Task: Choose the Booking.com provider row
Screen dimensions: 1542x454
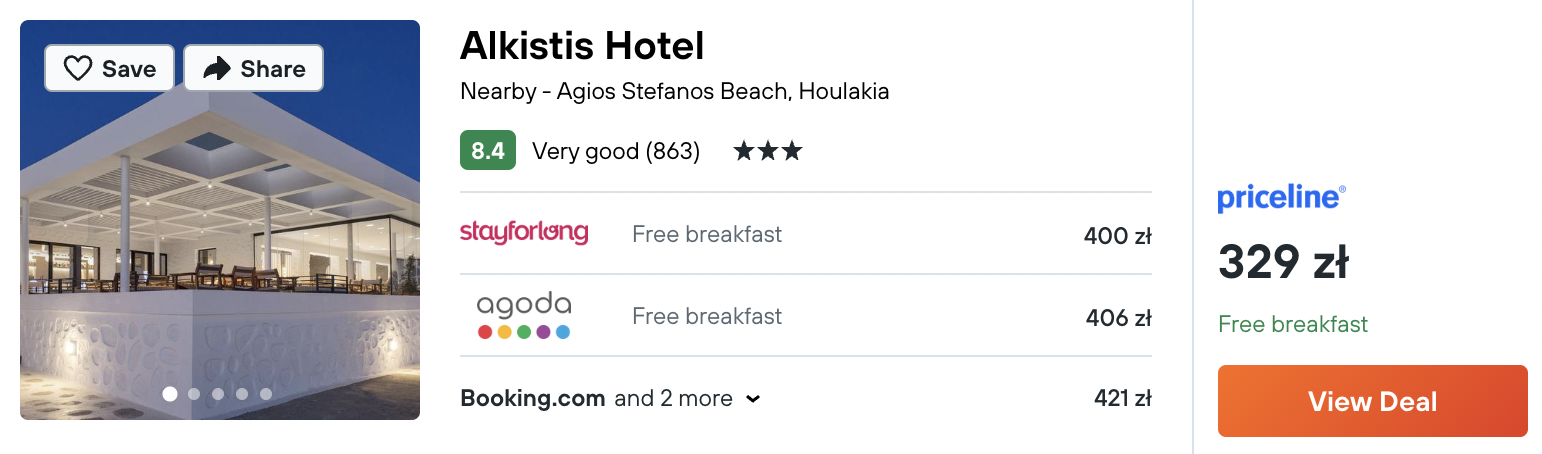Action: (x=532, y=398)
